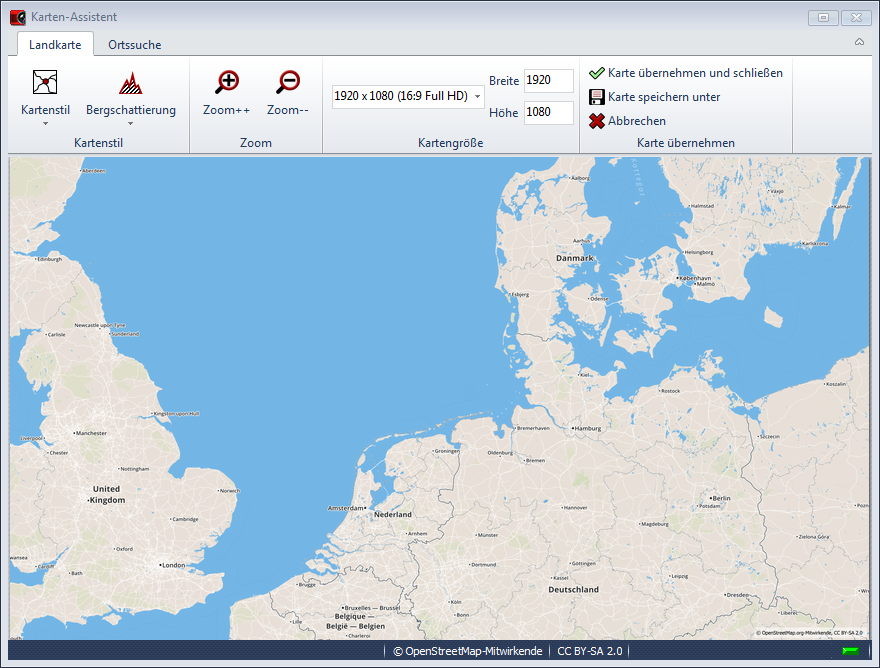
Task: Click the Breite width input field
Action: (x=548, y=81)
